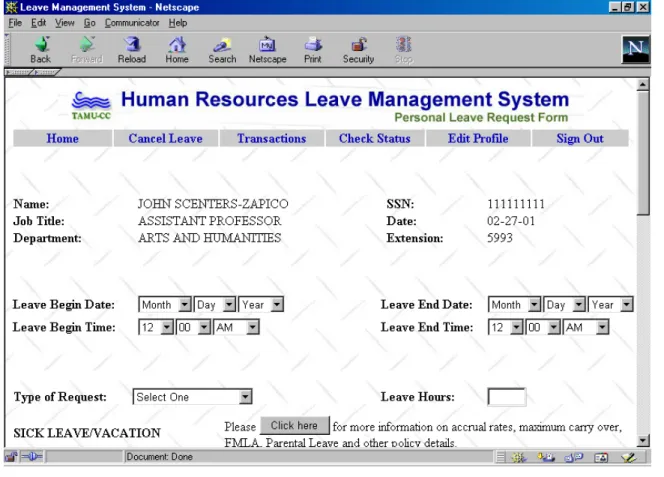
Task: Expand Leave Begin Time AM/PM dropdown
Action: (236, 327)
